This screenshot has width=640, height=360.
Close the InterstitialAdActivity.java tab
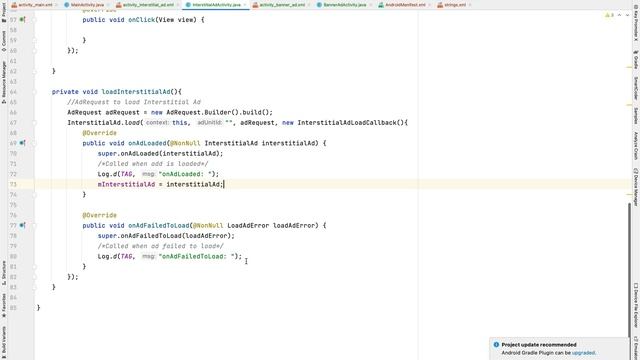click(245, 5)
